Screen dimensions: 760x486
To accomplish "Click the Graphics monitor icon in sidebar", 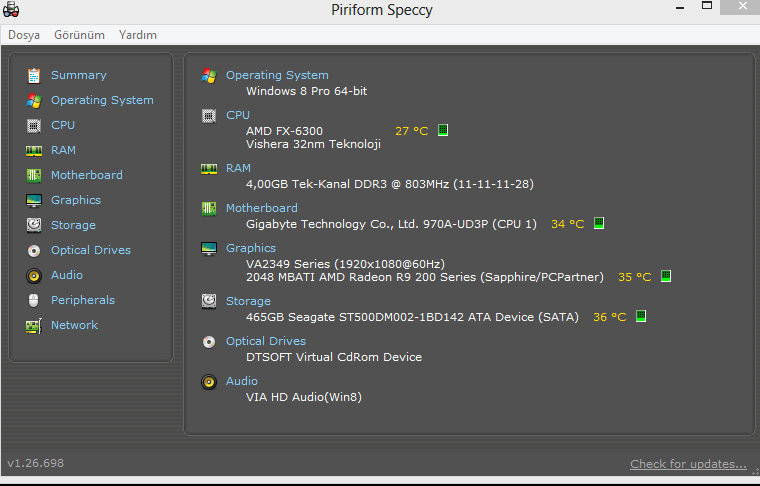I will (x=33, y=200).
